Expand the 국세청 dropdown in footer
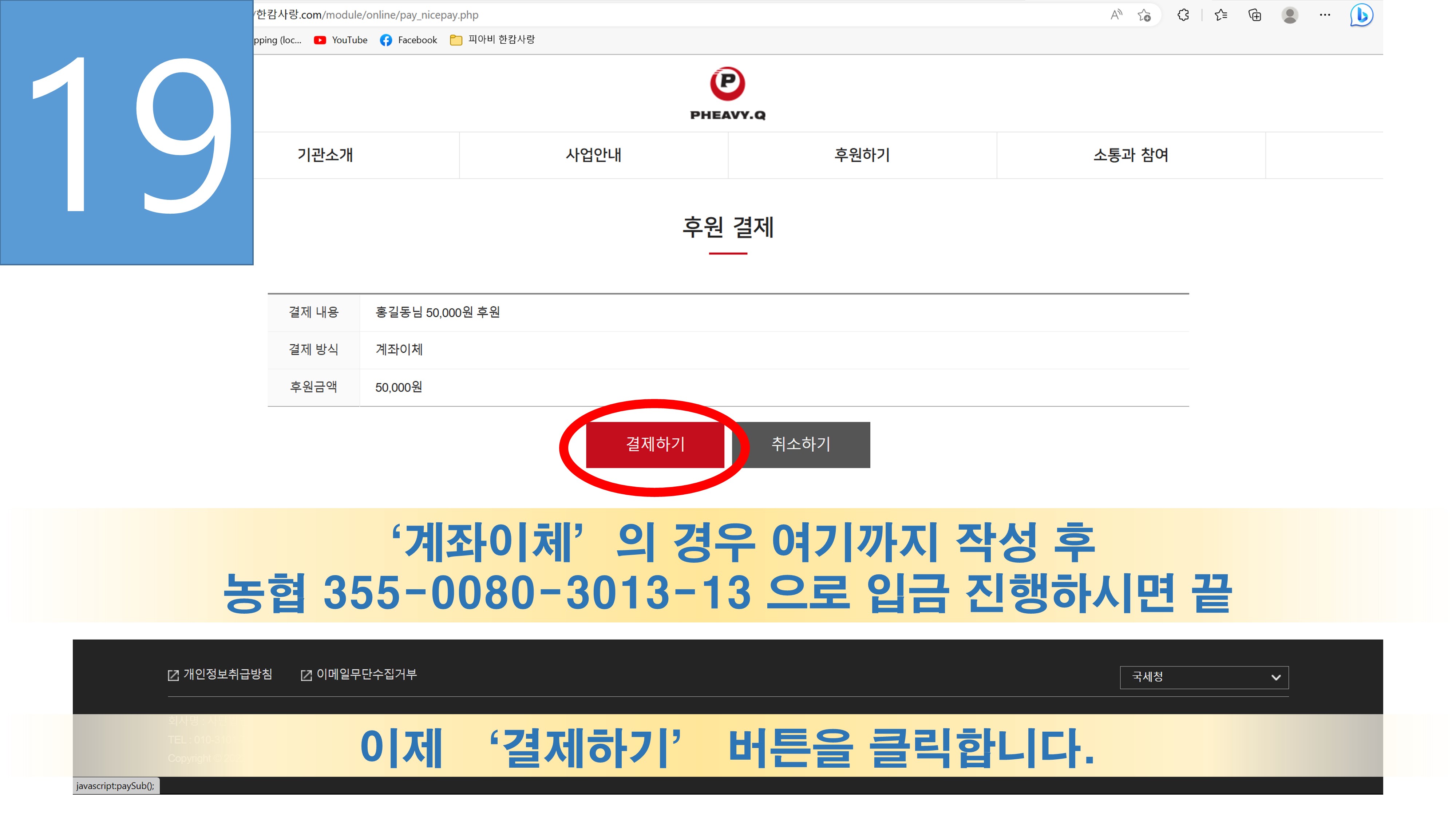Image resolution: width=1456 pixels, height=819 pixels. pos(1204,677)
